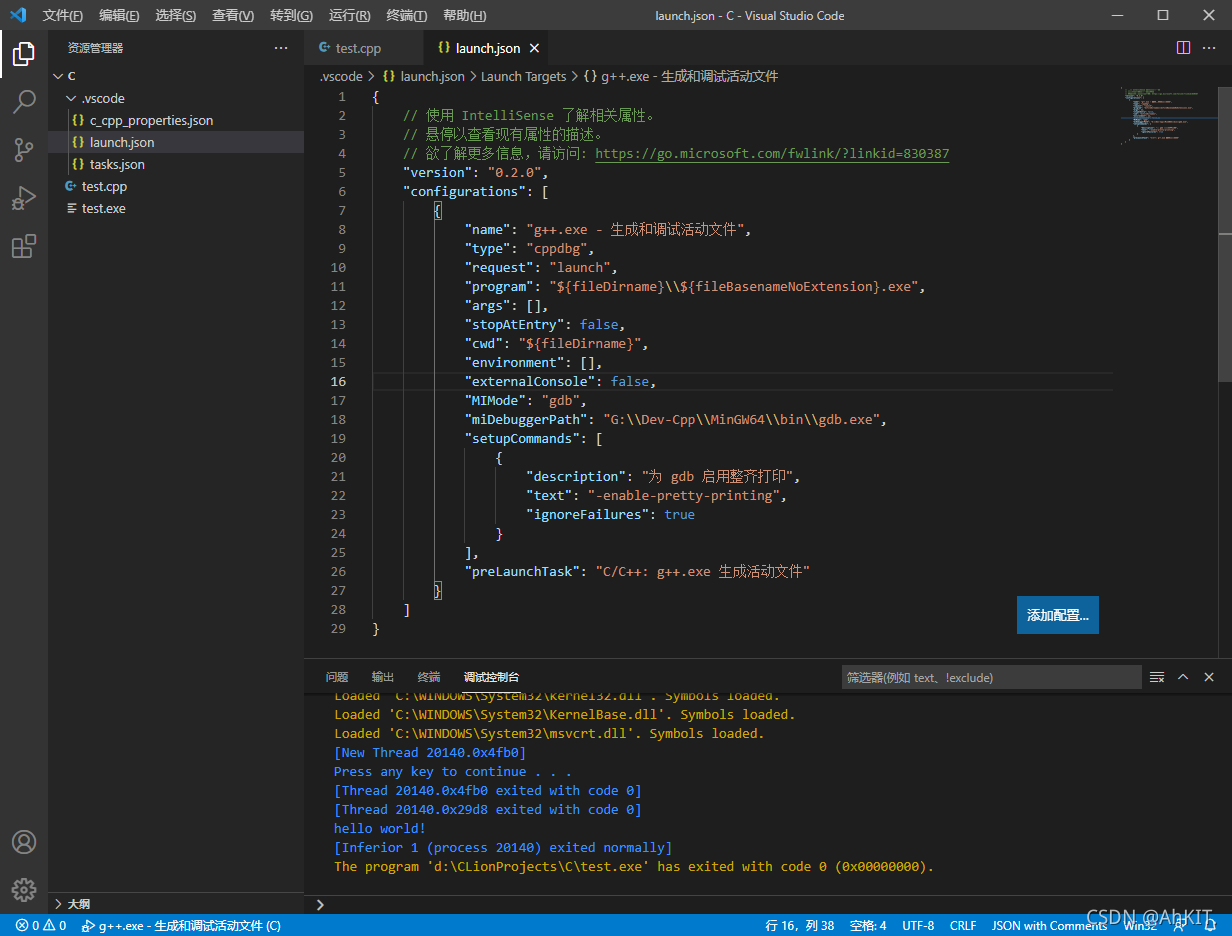Open the 运行(R) menu
This screenshot has width=1232, height=936.
(x=349, y=15)
